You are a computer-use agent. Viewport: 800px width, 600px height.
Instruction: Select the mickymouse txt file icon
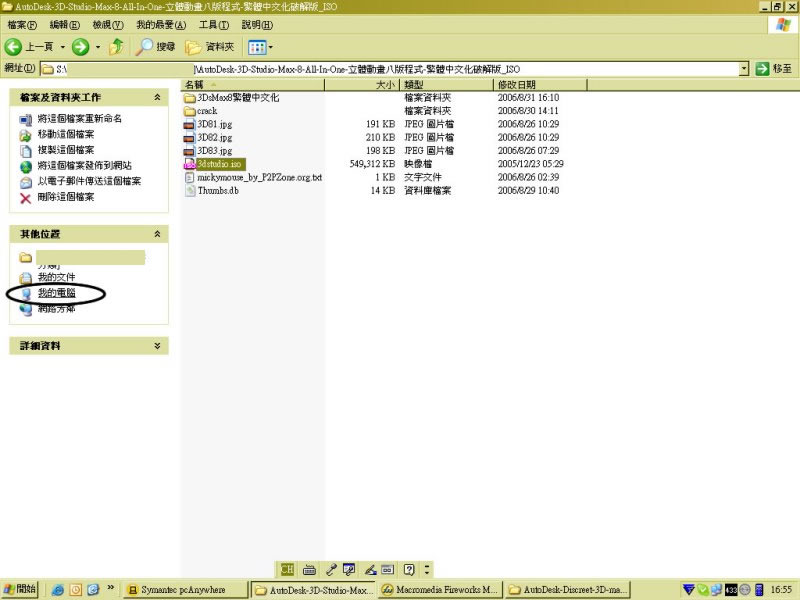pyautogui.click(x=189, y=177)
